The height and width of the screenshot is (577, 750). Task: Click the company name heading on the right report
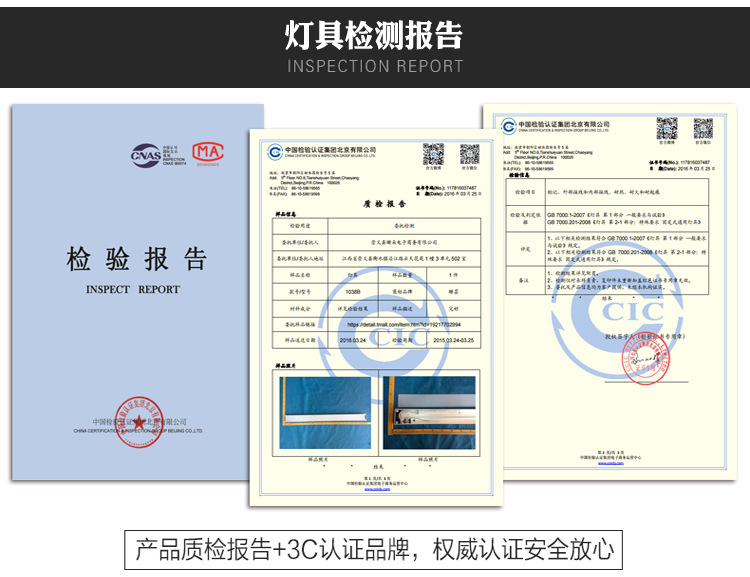click(x=564, y=124)
